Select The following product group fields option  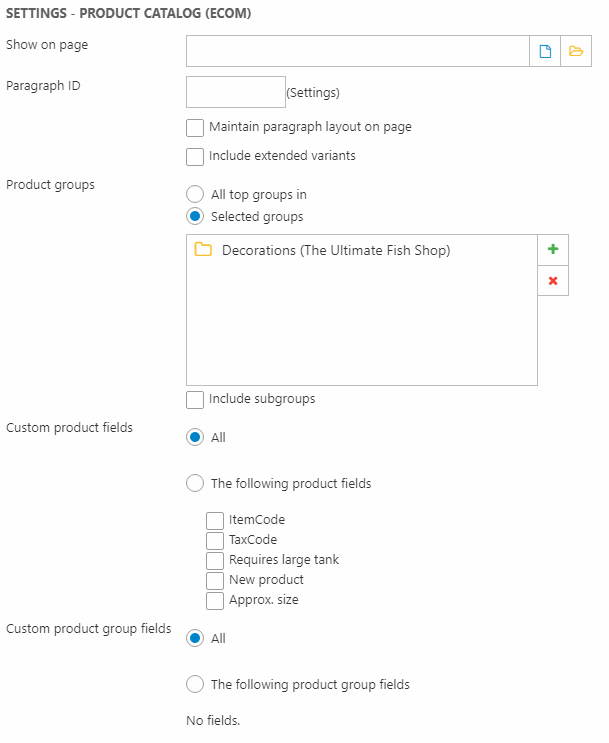click(196, 685)
